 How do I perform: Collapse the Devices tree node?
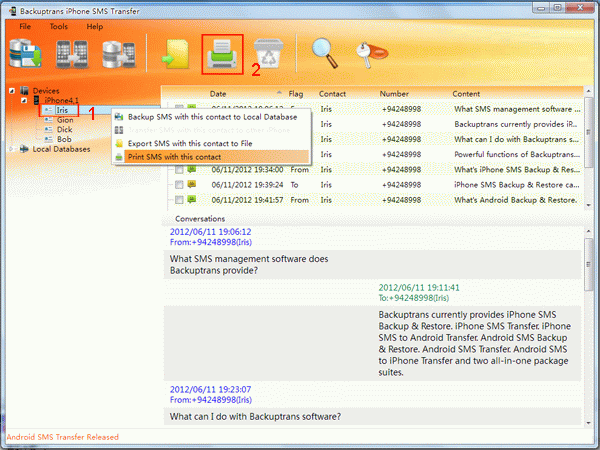pyautogui.click(x=12, y=91)
